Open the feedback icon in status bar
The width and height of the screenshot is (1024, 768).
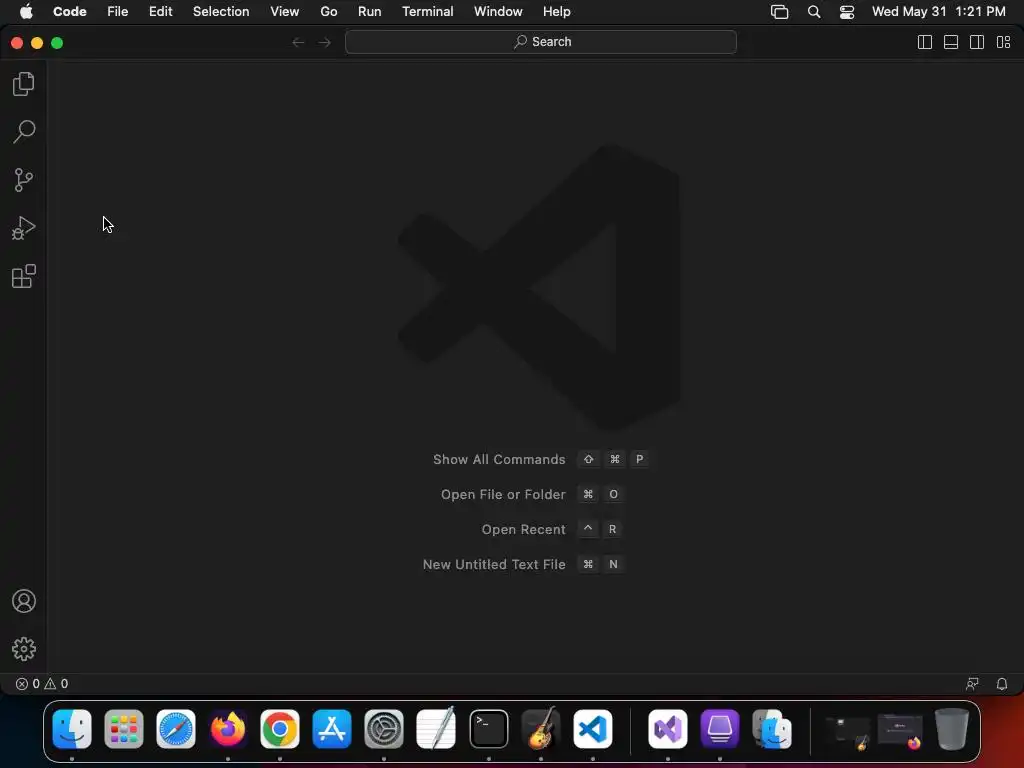(x=972, y=684)
